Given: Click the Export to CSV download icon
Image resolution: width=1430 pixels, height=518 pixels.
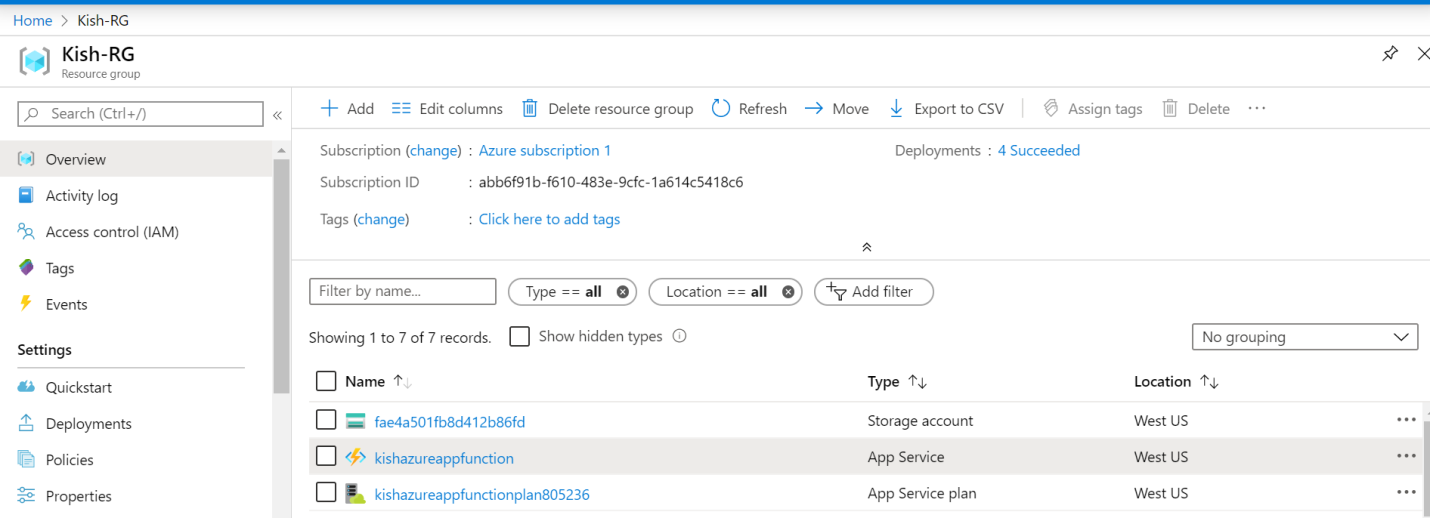Looking at the screenshot, I should (896, 108).
